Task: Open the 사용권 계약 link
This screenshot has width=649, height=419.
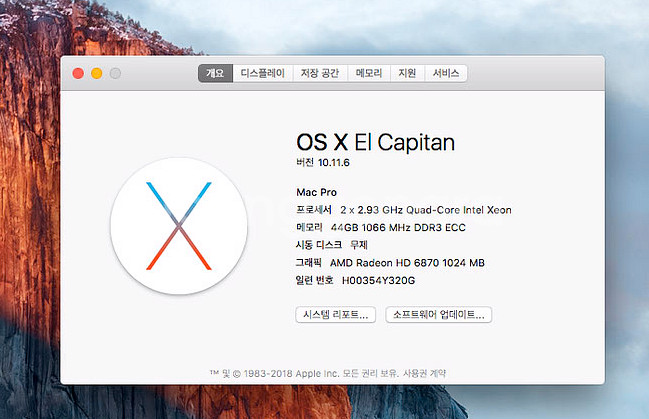Action: coord(426,373)
